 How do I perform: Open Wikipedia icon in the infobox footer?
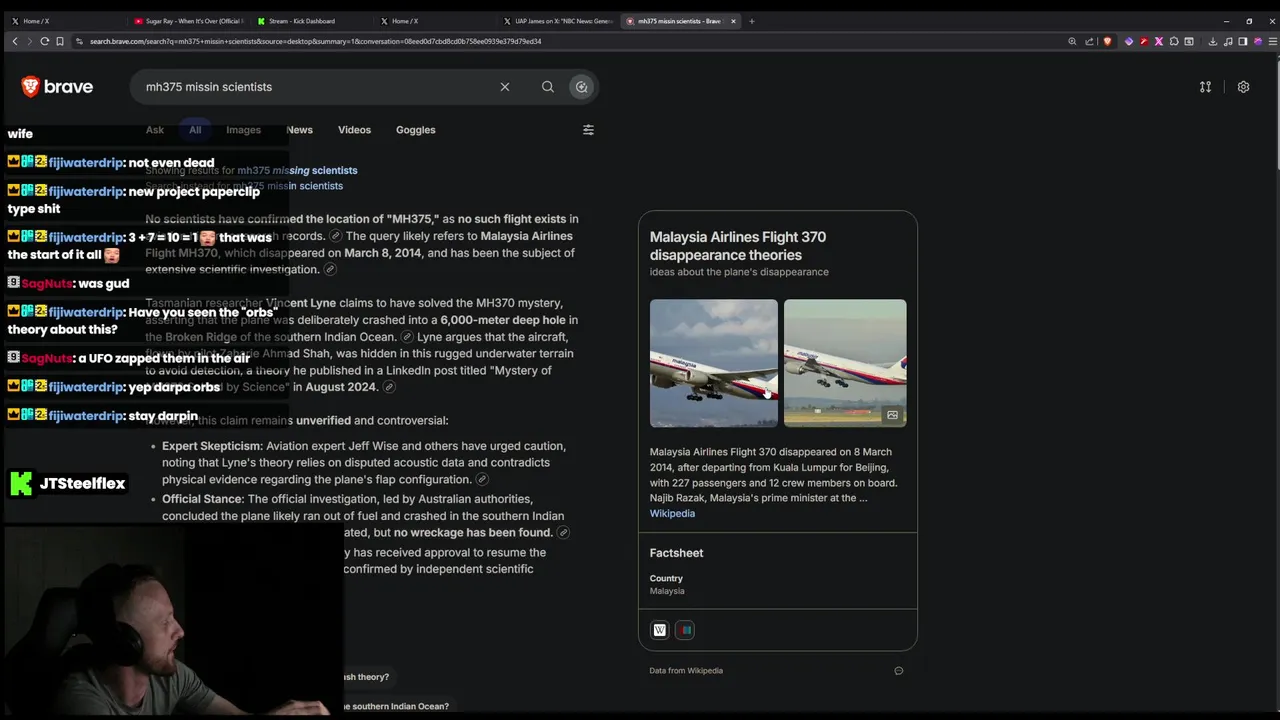[x=660, y=630]
